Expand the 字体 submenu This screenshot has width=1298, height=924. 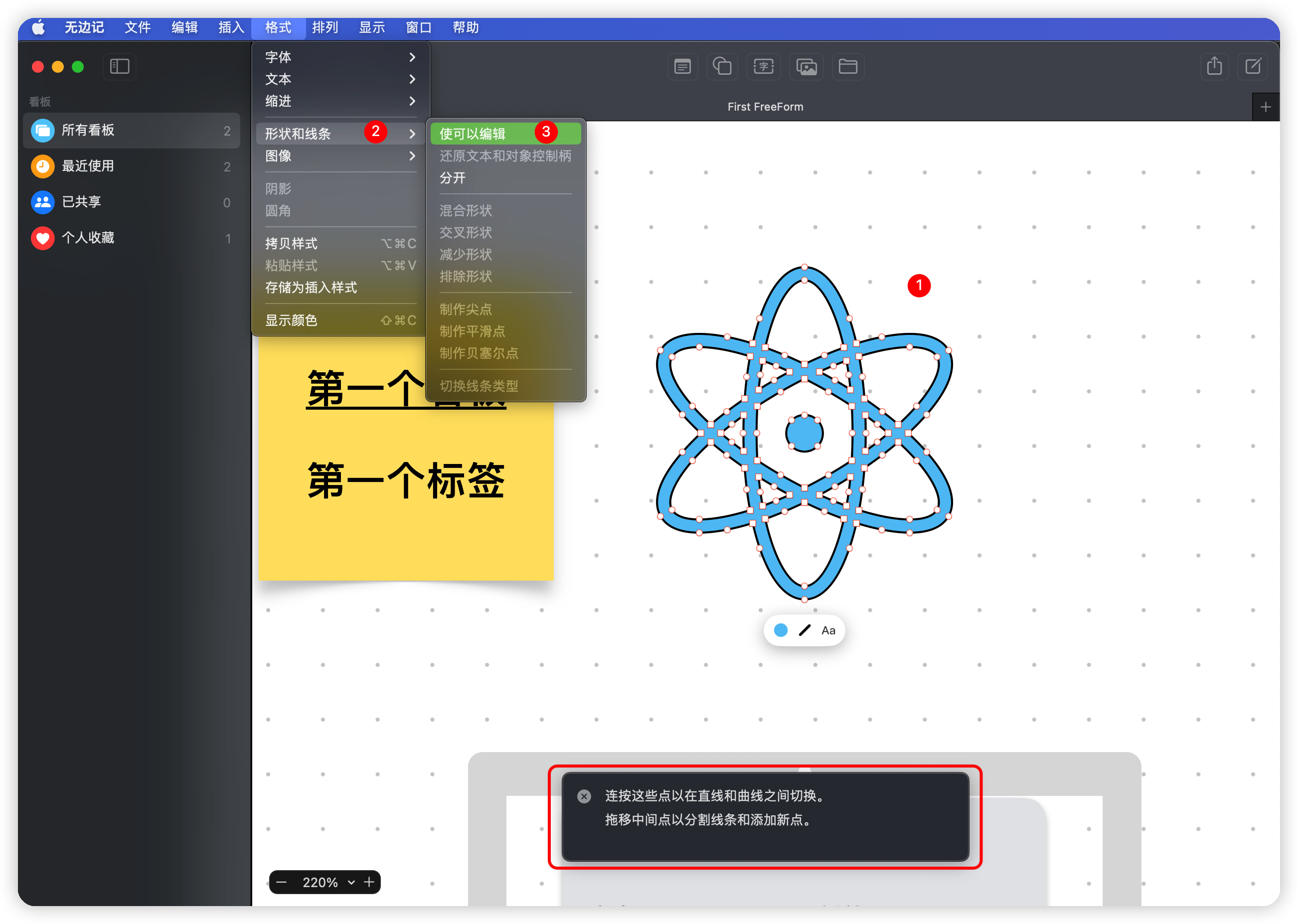[278, 57]
